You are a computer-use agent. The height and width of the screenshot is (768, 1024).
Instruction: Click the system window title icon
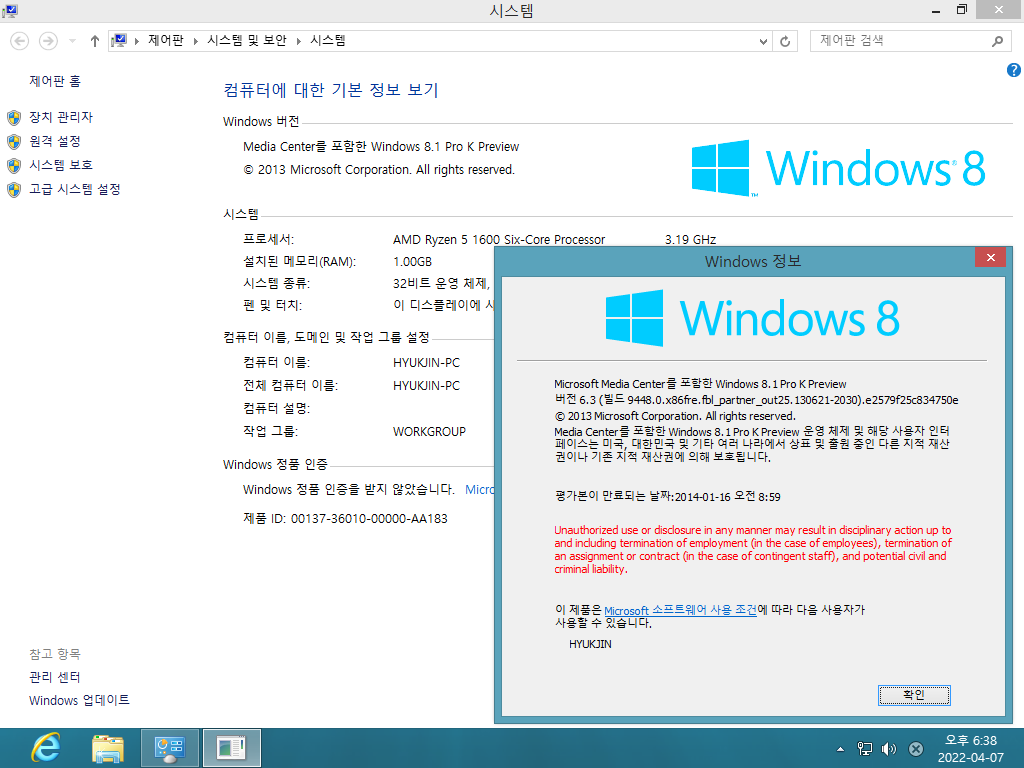[x=10, y=10]
